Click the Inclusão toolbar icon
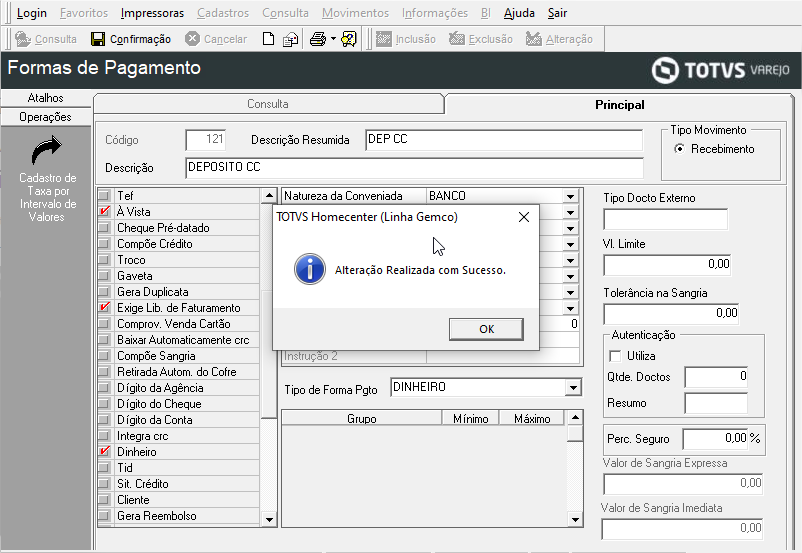Image resolution: width=802 pixels, height=553 pixels. pos(384,39)
